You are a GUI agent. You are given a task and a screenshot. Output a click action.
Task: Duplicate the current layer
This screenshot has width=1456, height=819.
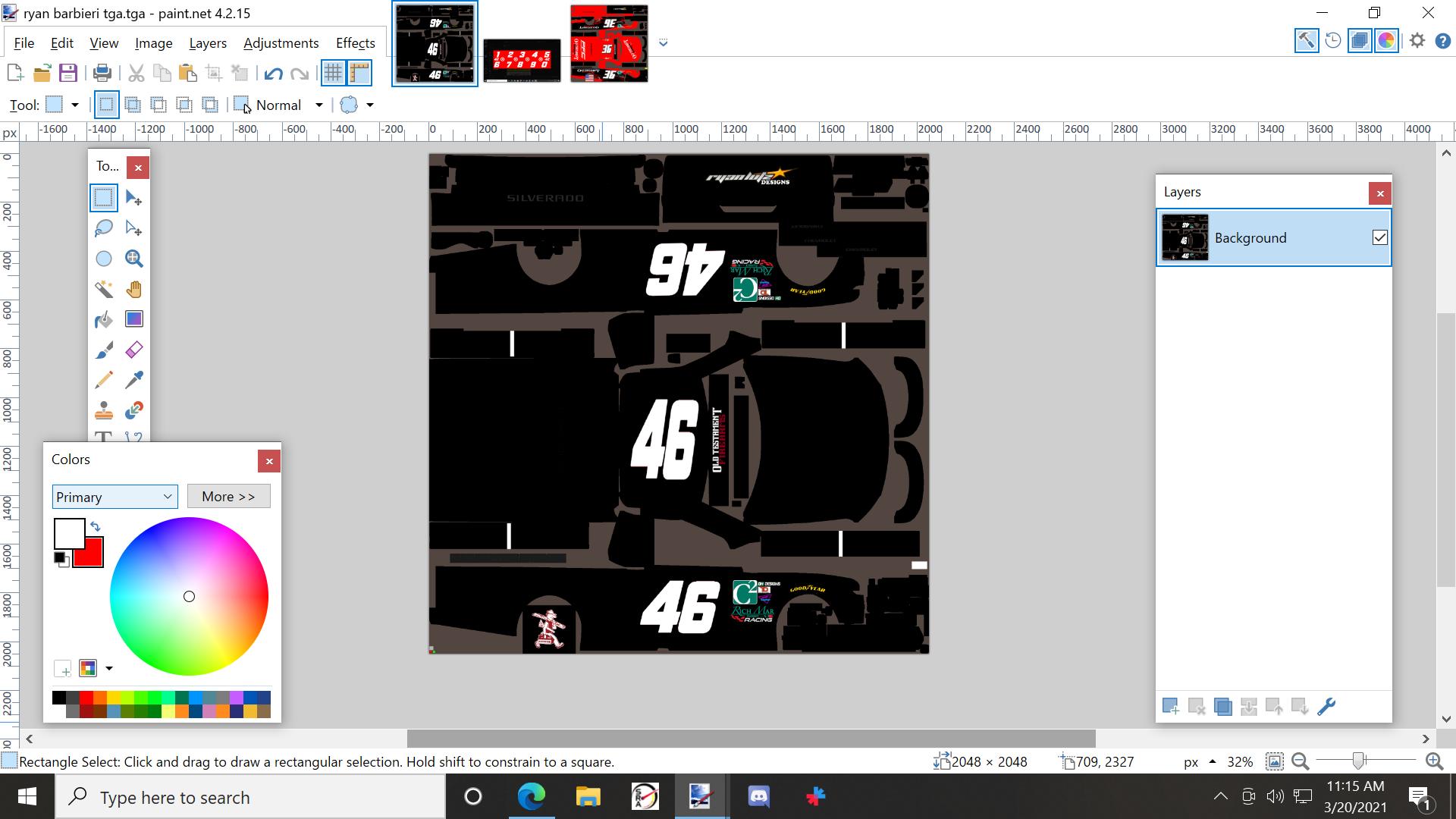click(1223, 706)
